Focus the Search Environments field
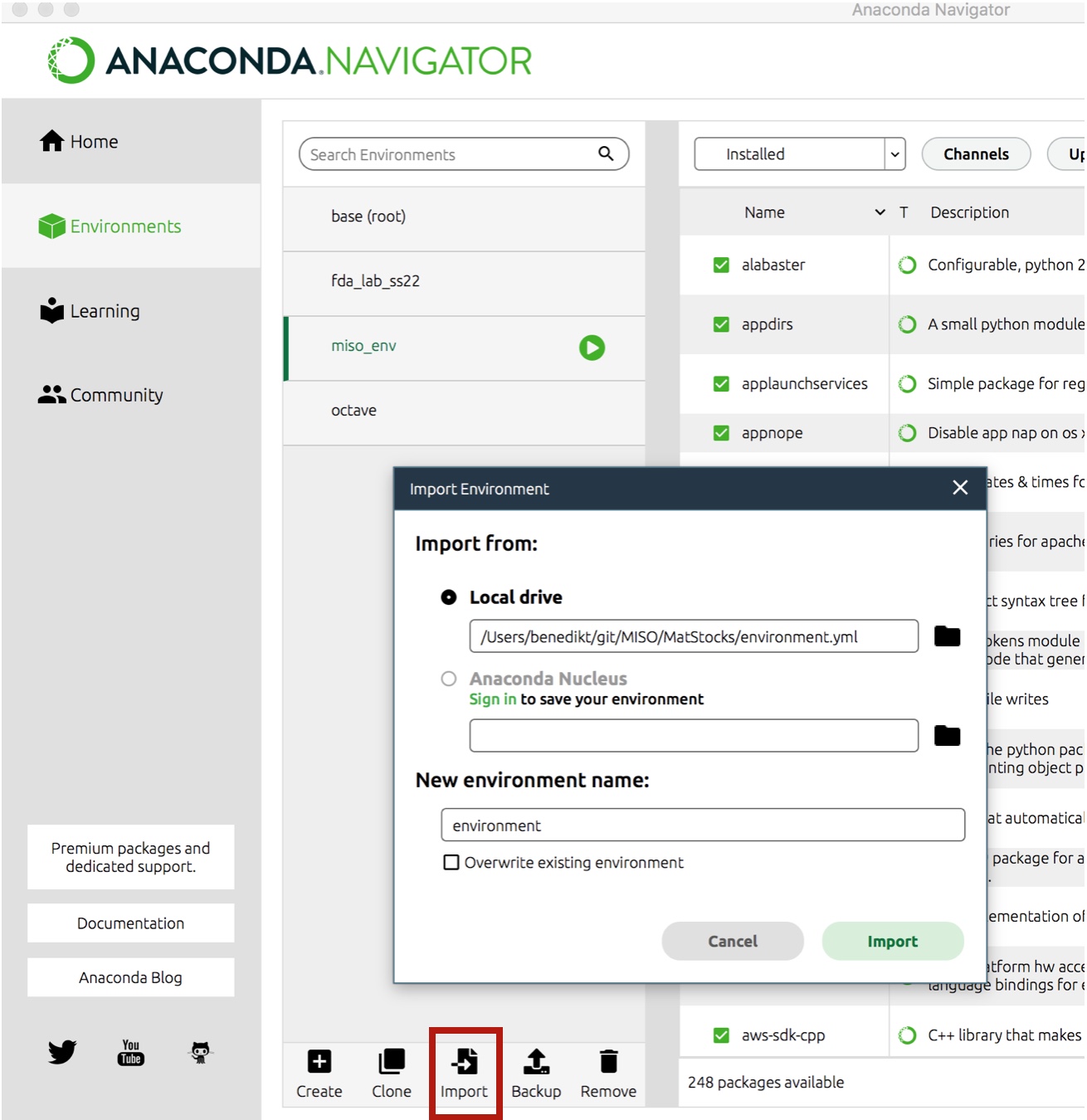 pos(464,154)
